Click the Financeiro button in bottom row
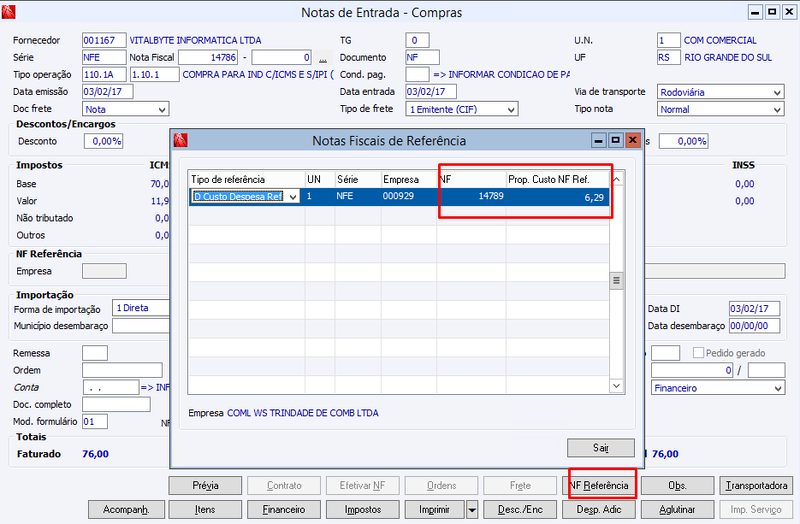 click(x=284, y=510)
